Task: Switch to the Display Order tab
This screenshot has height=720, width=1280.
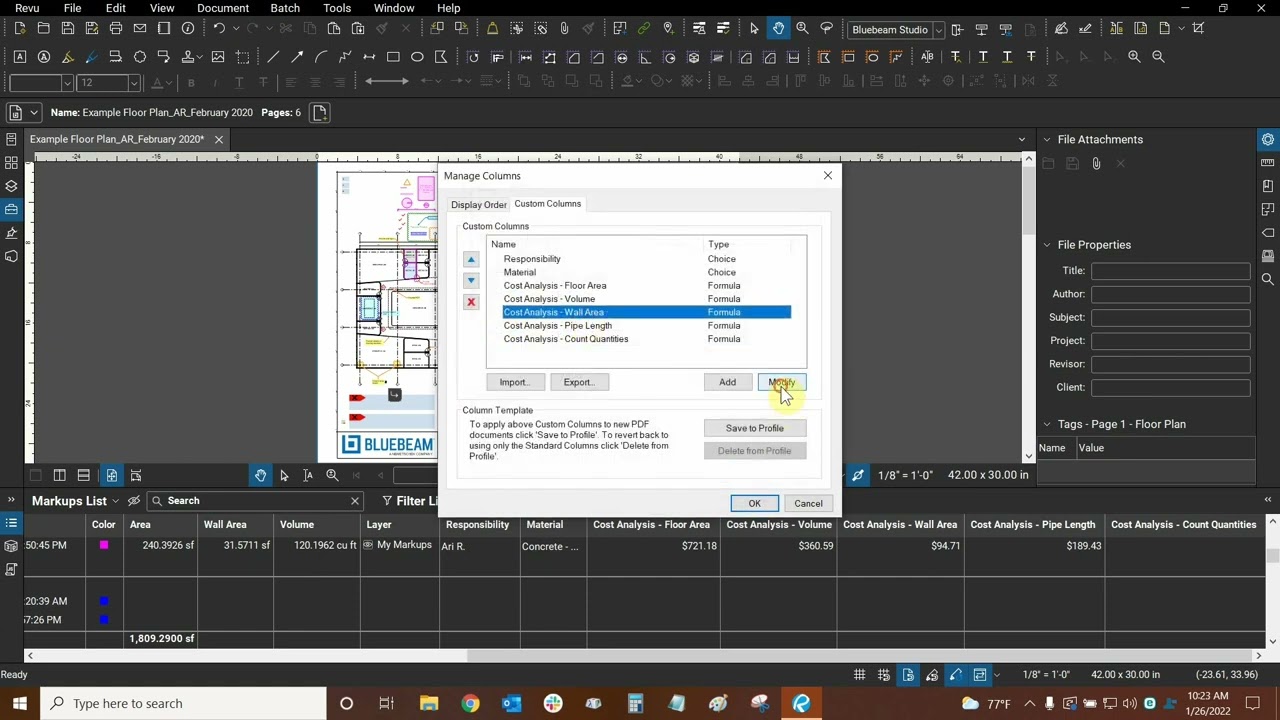Action: pyautogui.click(x=478, y=205)
